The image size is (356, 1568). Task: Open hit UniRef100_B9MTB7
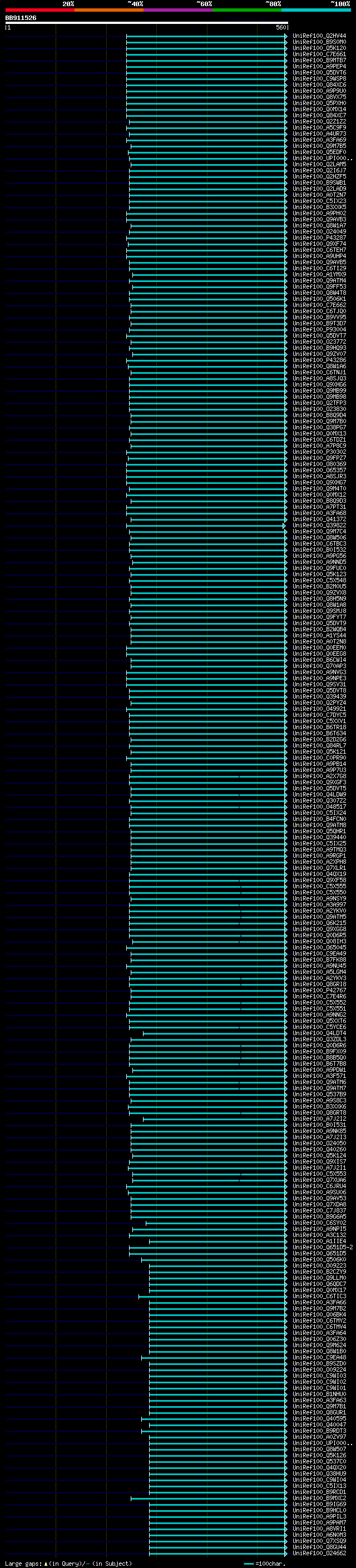tap(319, 60)
